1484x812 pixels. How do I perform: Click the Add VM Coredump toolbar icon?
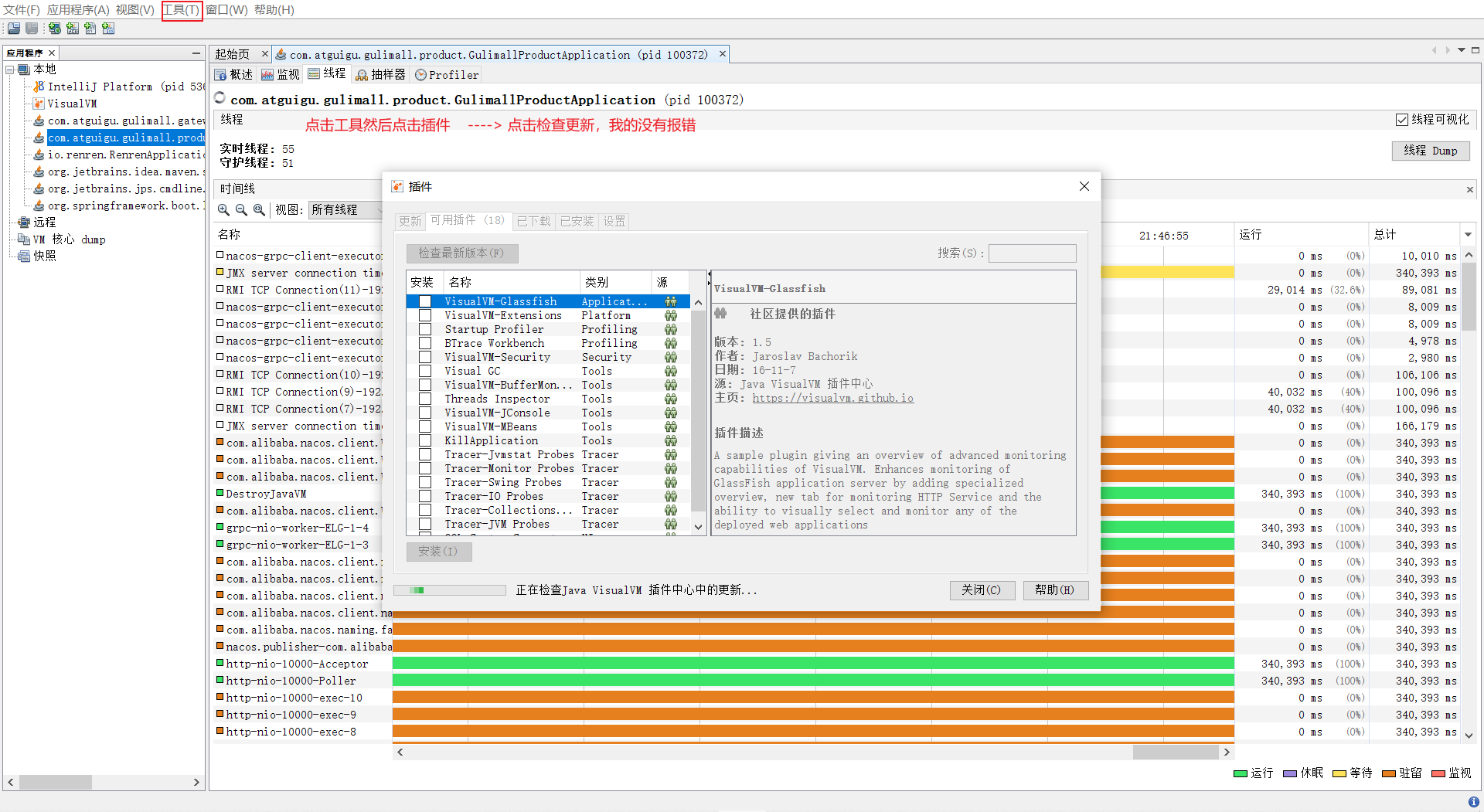pyautogui.click(x=90, y=29)
